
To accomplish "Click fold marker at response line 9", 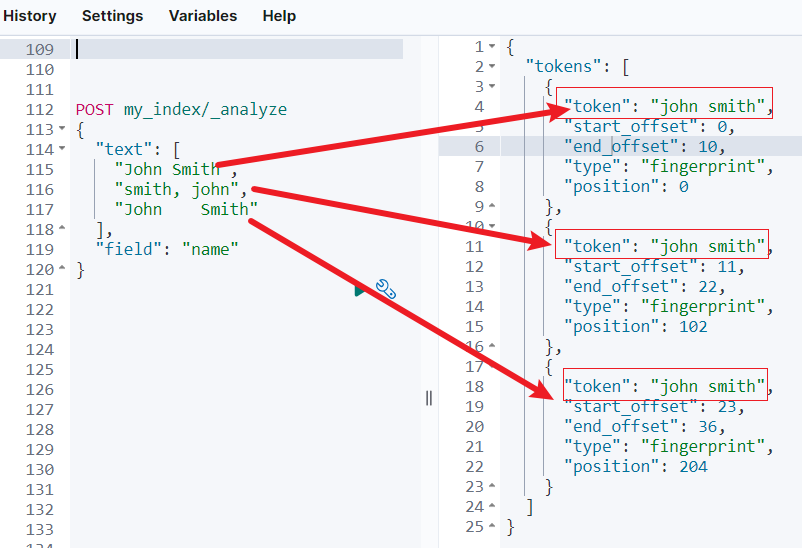I will pyautogui.click(x=492, y=206).
